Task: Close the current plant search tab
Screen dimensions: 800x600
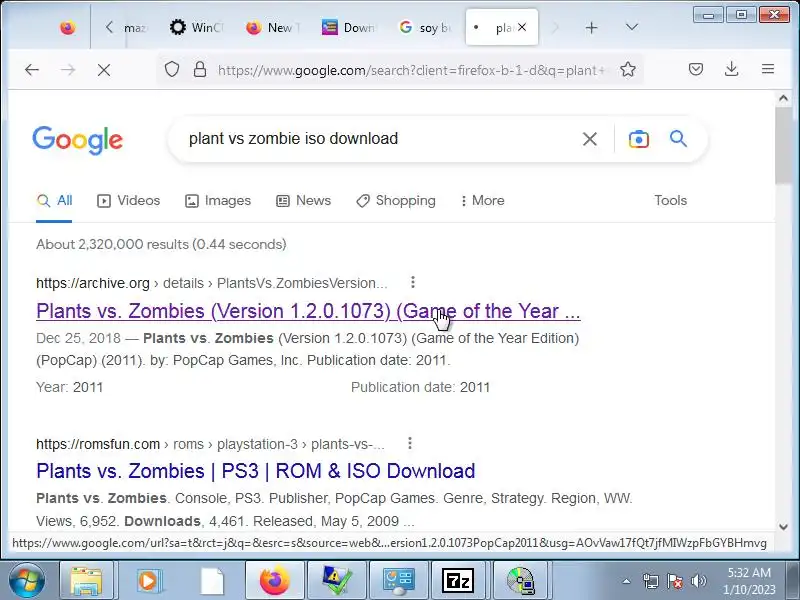Action: [522, 27]
